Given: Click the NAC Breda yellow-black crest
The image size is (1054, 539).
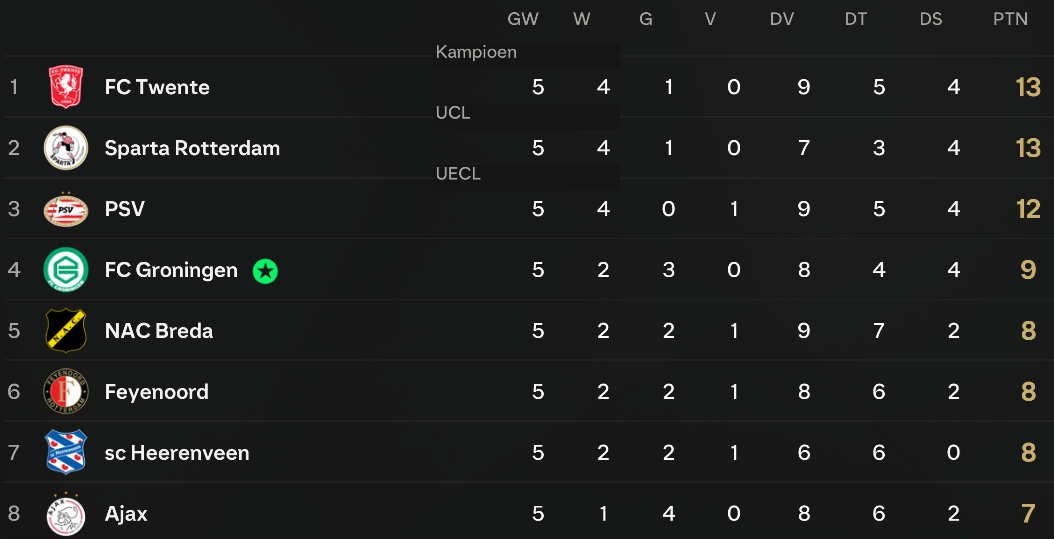Looking at the screenshot, I should (x=66, y=331).
